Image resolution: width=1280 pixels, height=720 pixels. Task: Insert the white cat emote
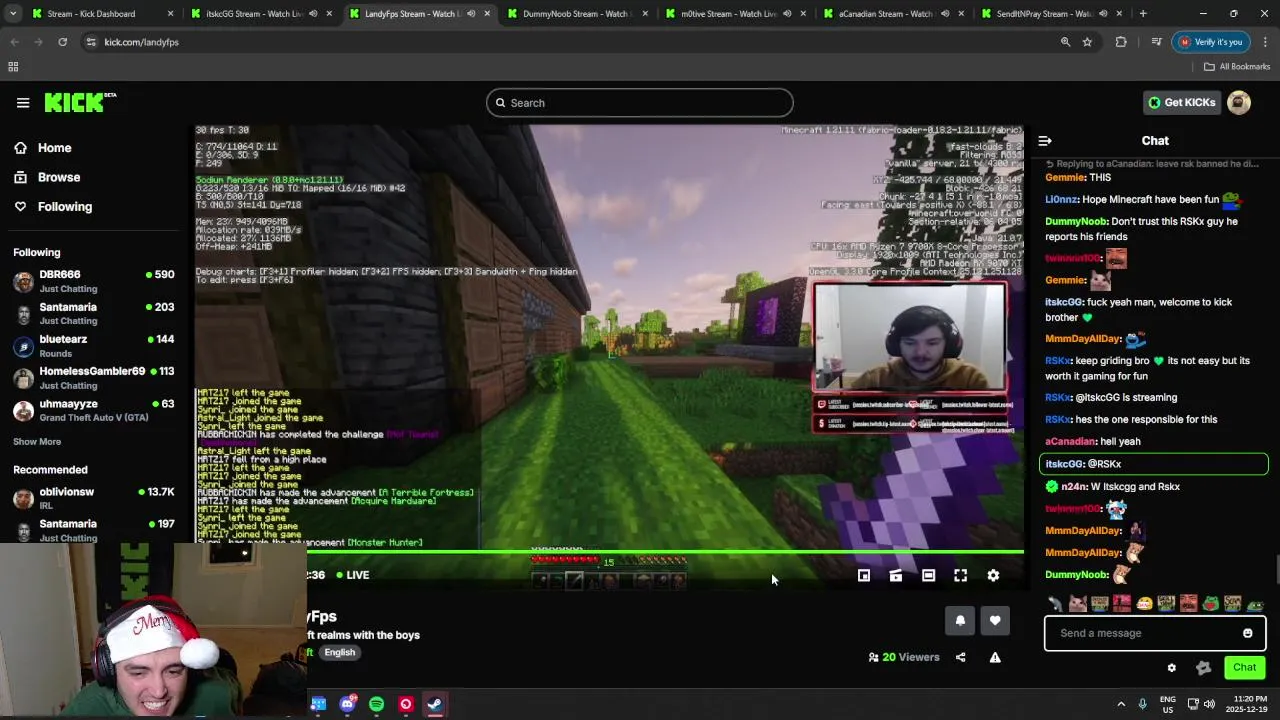pos(1077,604)
